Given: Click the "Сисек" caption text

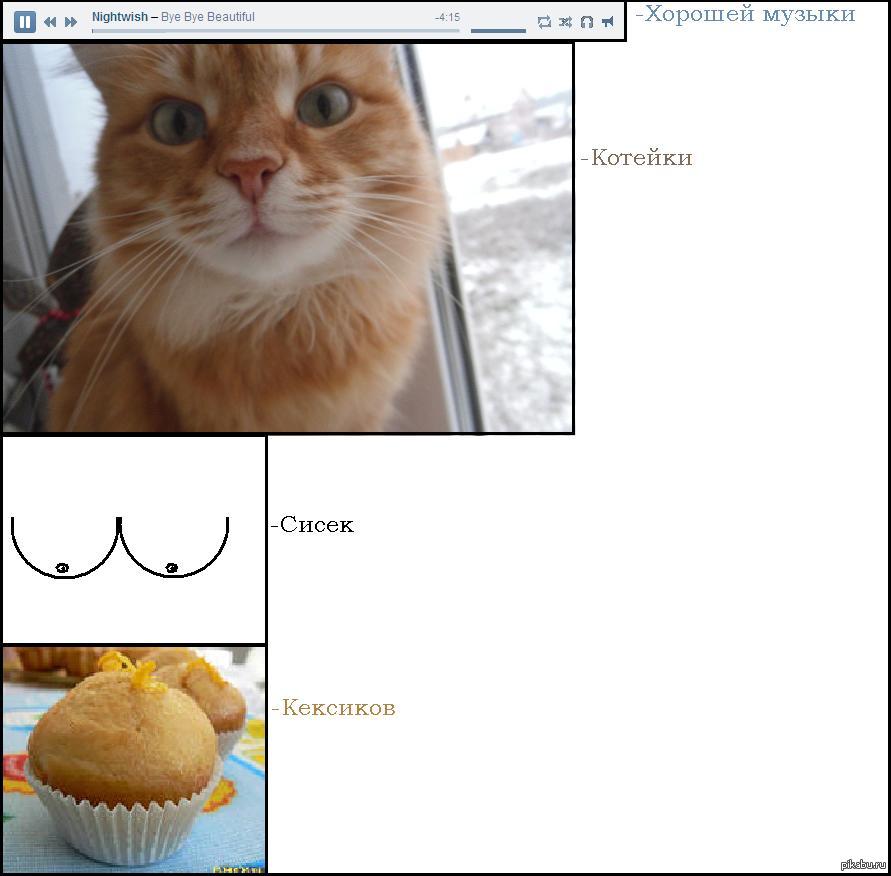Looking at the screenshot, I should (x=316, y=525).
